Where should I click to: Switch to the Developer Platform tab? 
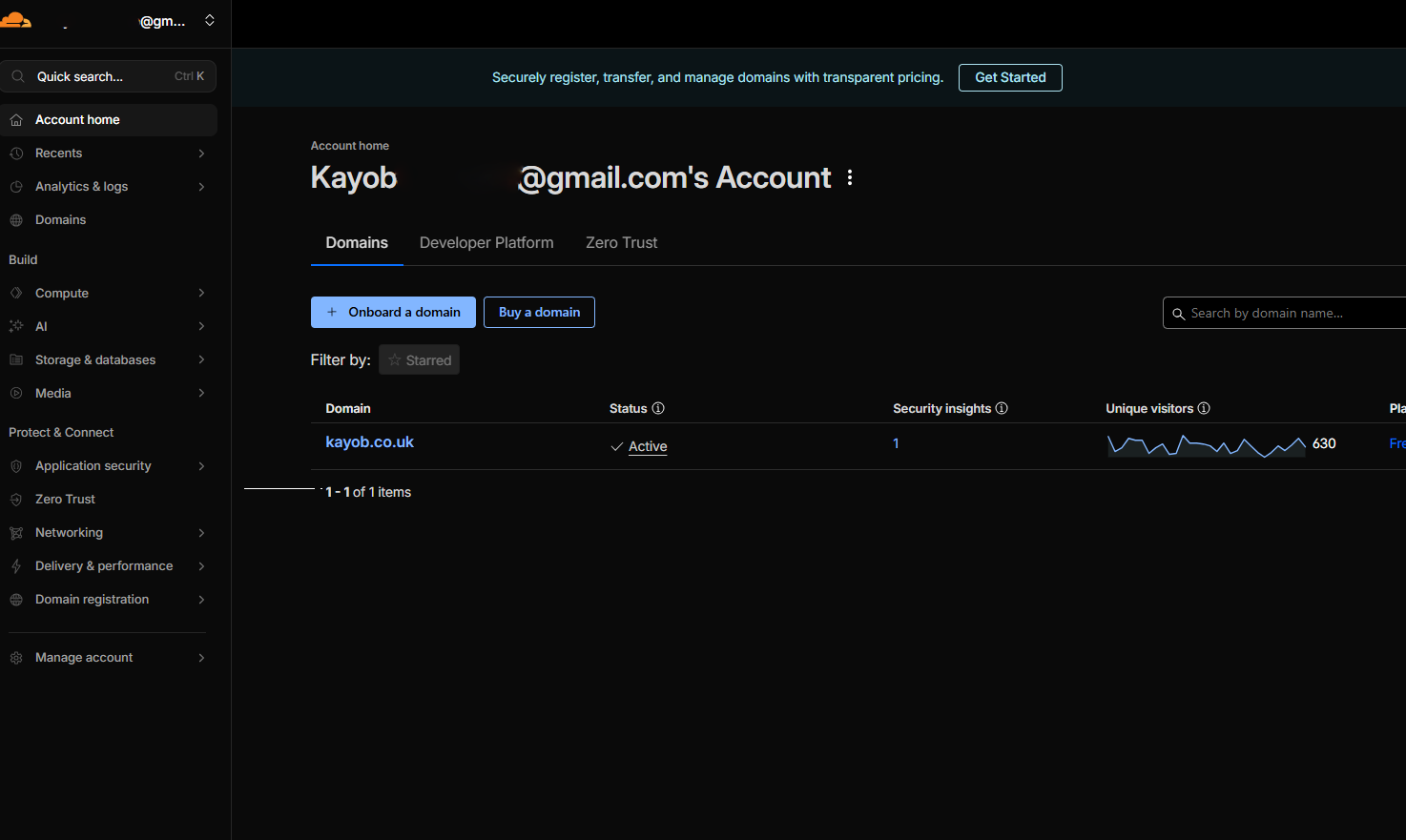tap(486, 242)
